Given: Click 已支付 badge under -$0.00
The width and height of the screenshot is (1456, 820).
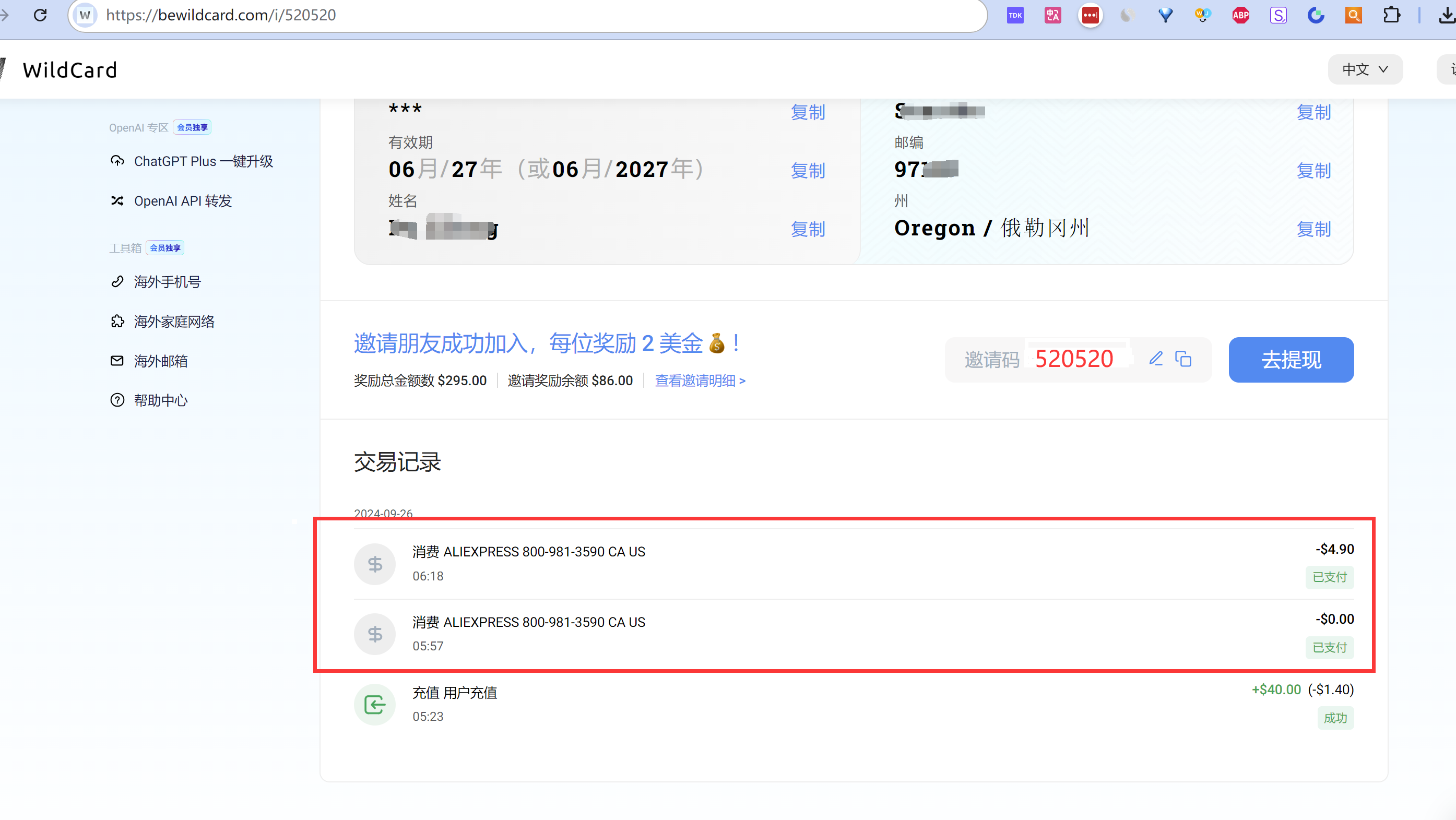Looking at the screenshot, I should point(1329,648).
